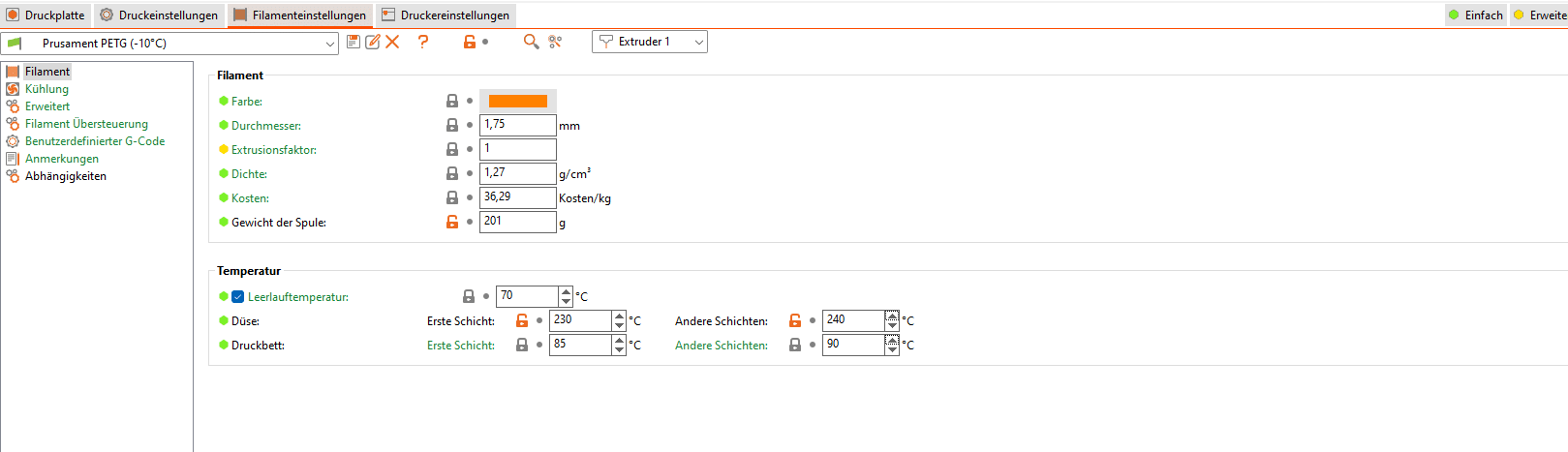Click the save preset floppy icon
This screenshot has height=452, width=1568.
(354, 42)
